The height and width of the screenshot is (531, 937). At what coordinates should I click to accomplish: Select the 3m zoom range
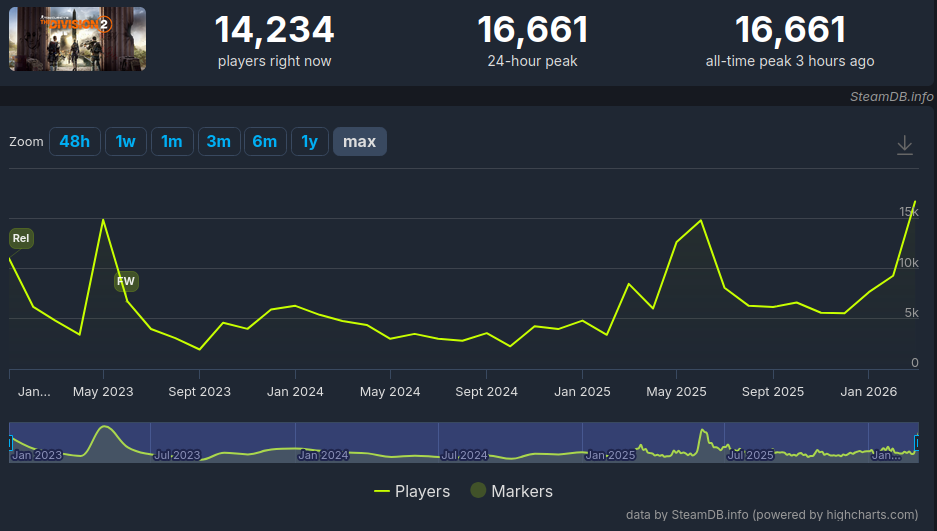(x=219, y=142)
